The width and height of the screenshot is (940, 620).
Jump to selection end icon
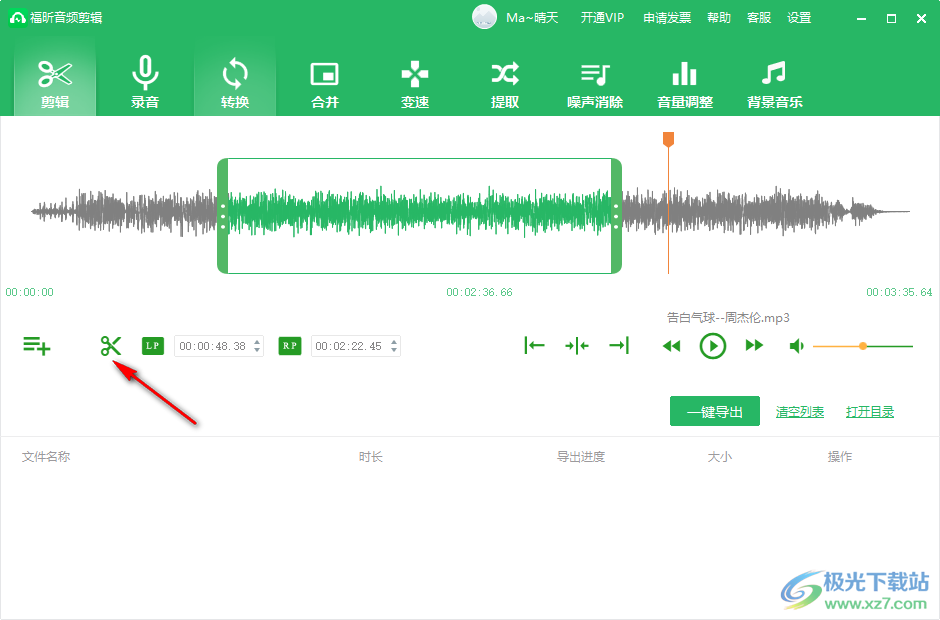[619, 345]
